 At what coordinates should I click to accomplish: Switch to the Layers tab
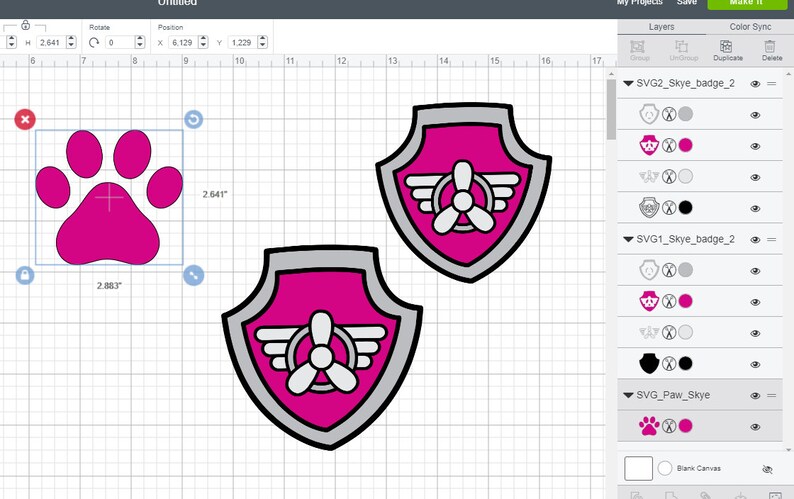(661, 27)
